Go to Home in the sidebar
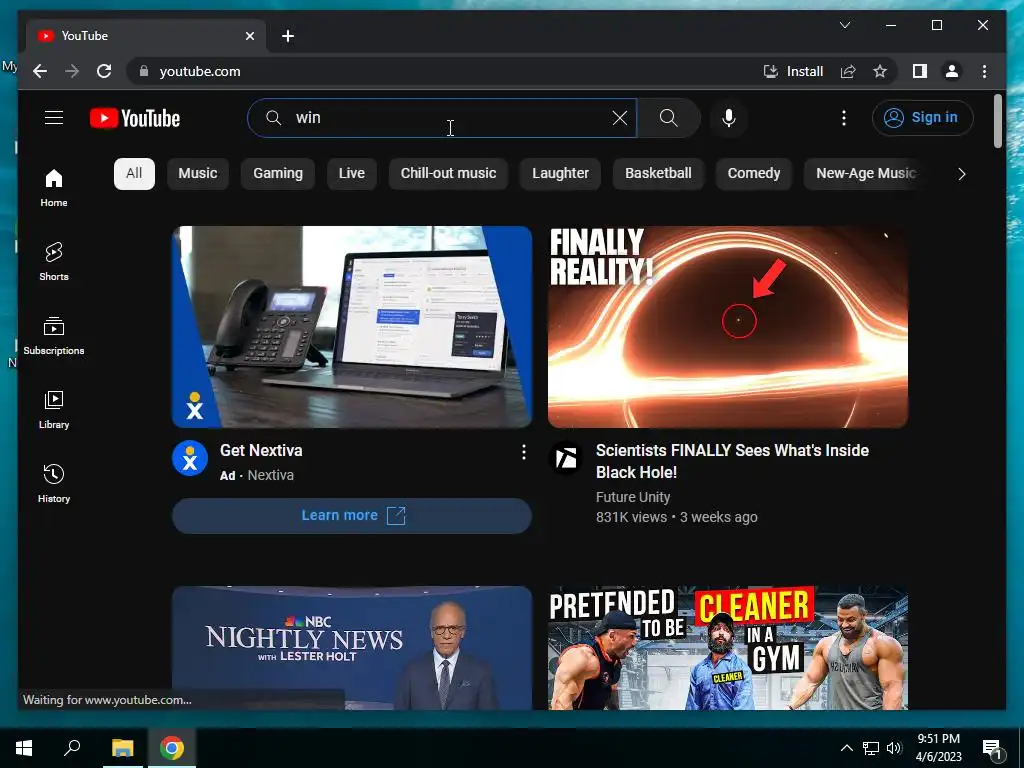The width and height of the screenshot is (1024, 768). [54, 188]
